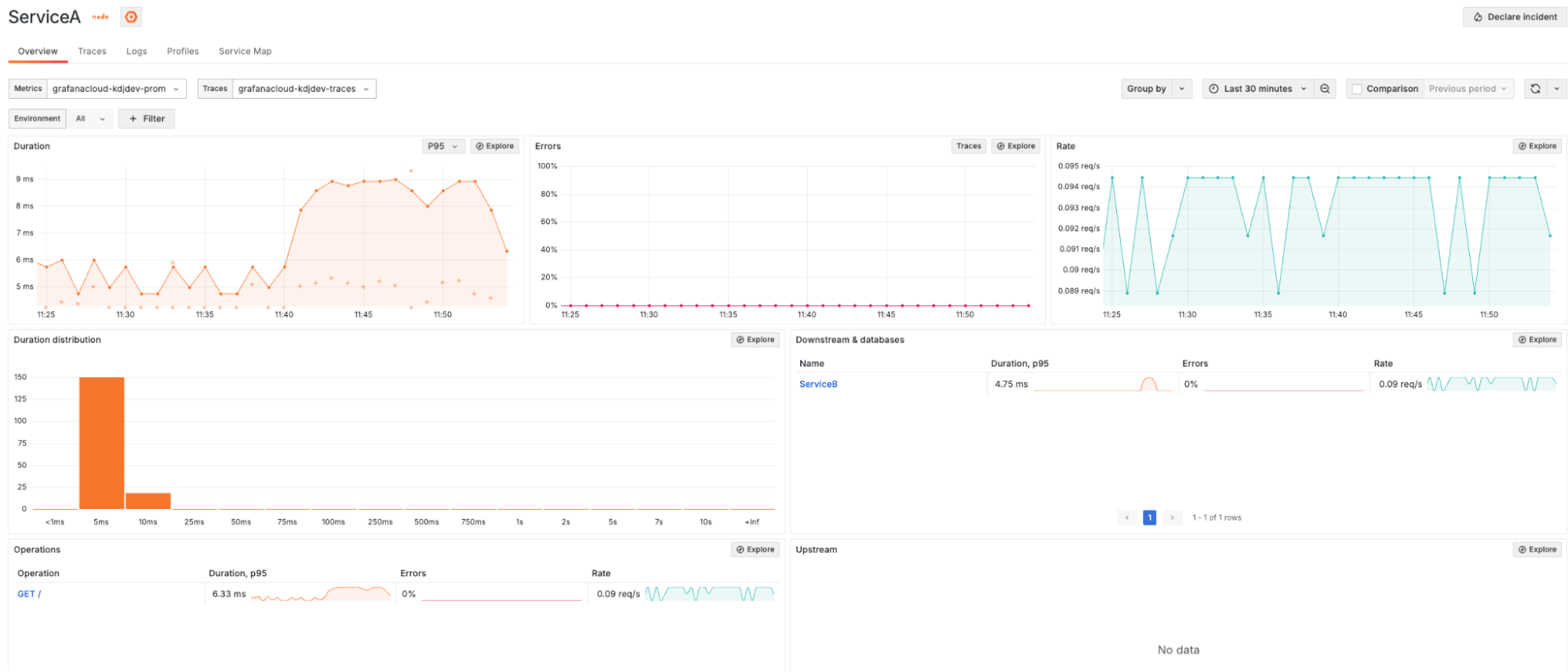The width and height of the screenshot is (1568, 672).
Task: Open the P95 percentile dropdown
Action: [x=442, y=146]
